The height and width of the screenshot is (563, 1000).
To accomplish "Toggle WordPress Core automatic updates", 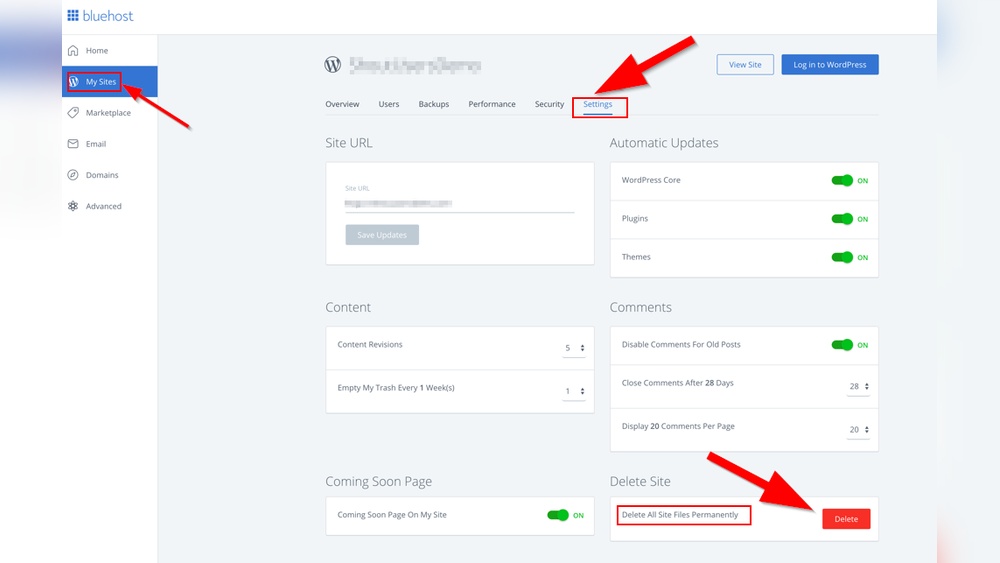I will coord(842,180).
